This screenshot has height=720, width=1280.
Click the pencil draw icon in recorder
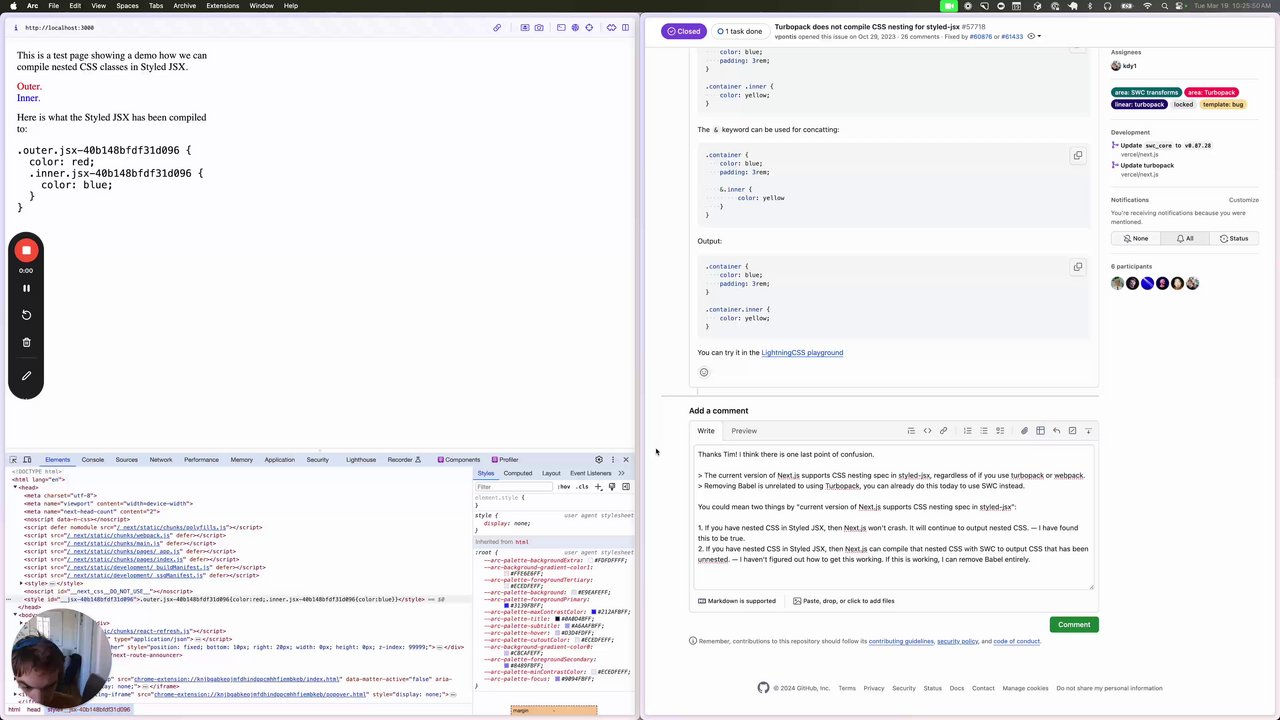tap(26, 376)
